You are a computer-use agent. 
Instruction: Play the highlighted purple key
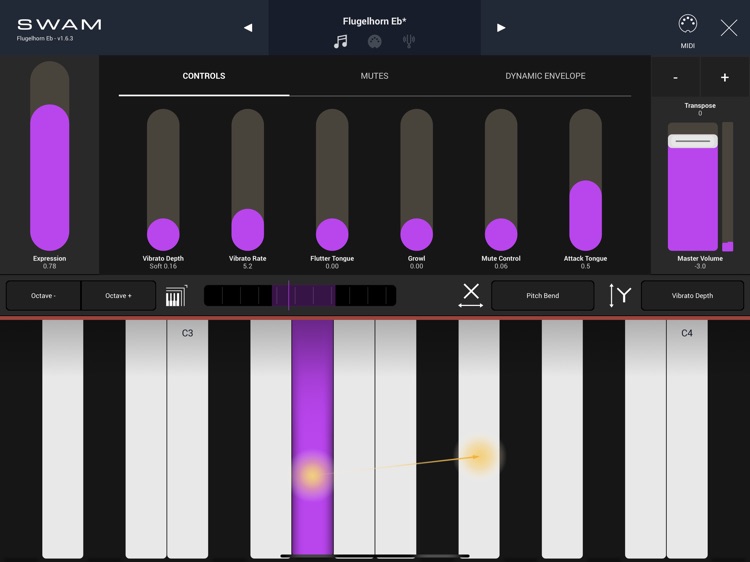[x=312, y=438]
